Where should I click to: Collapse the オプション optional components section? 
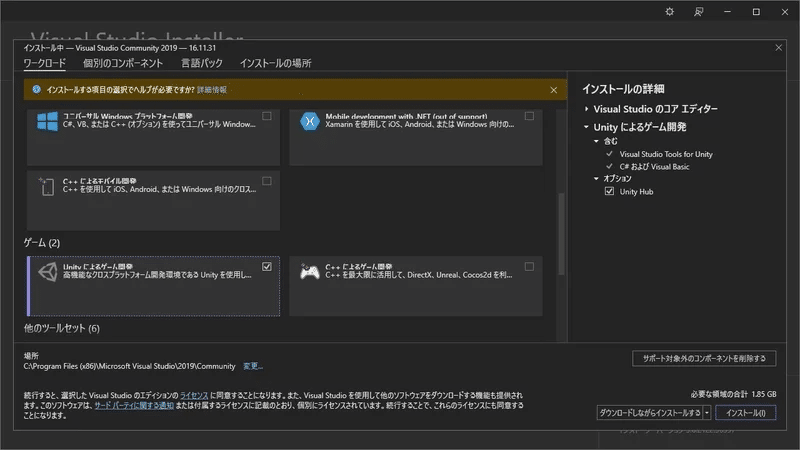(x=596, y=178)
